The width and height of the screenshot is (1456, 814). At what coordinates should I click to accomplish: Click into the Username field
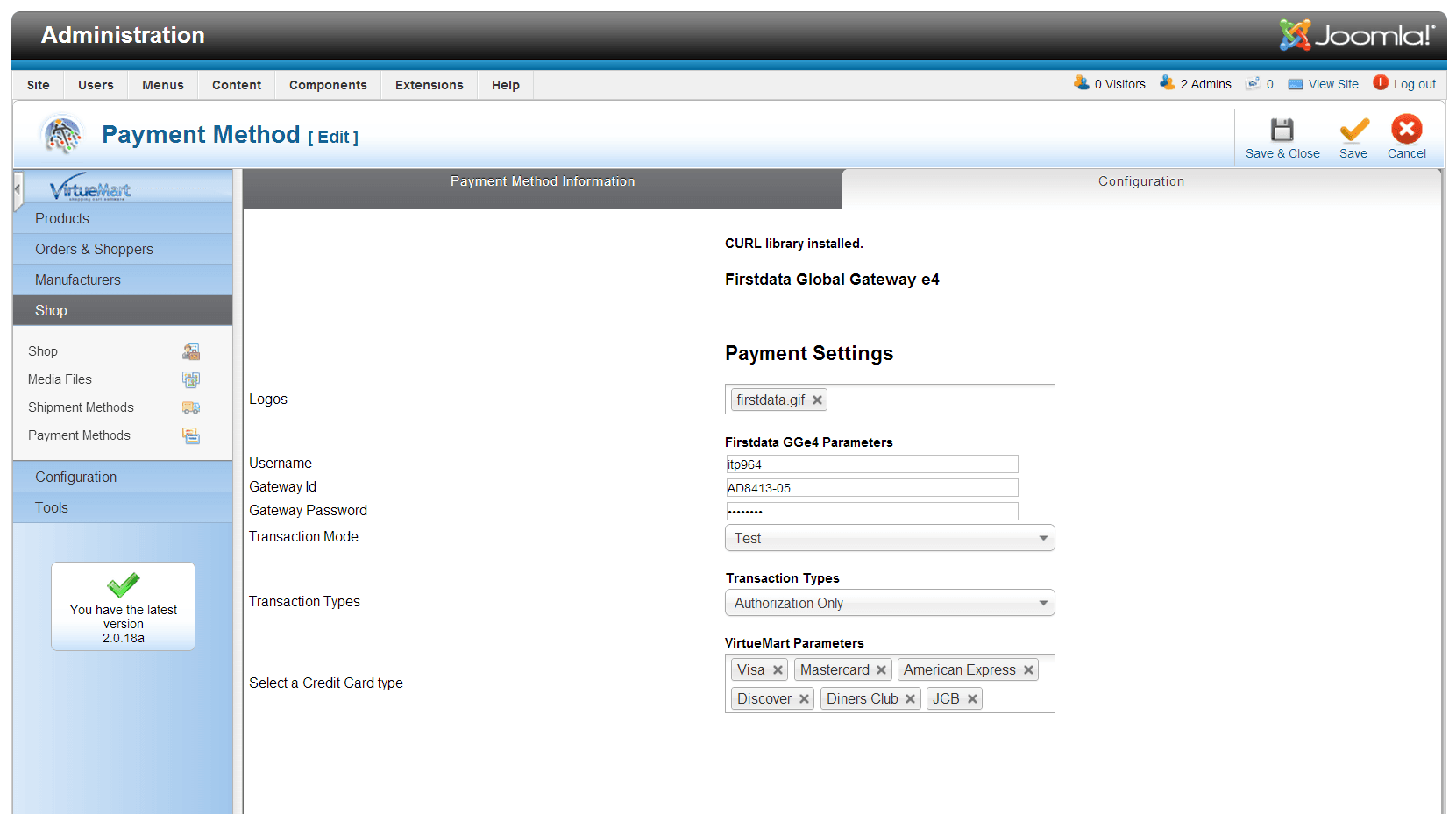click(x=871, y=464)
